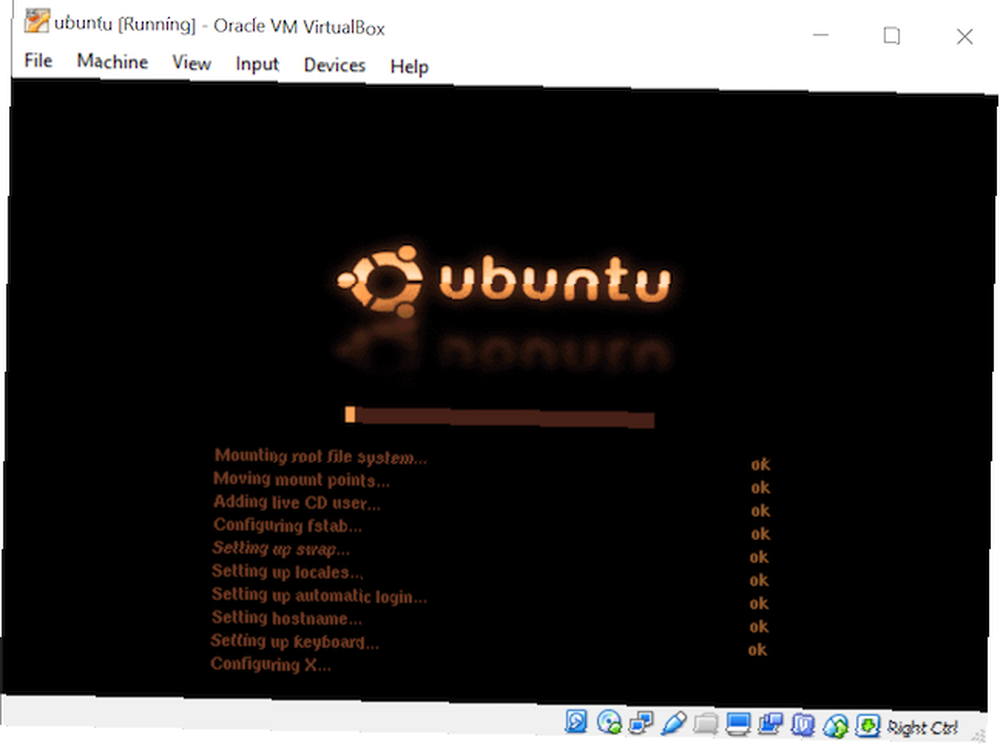Click the 'Configuring X...' line

(270, 665)
